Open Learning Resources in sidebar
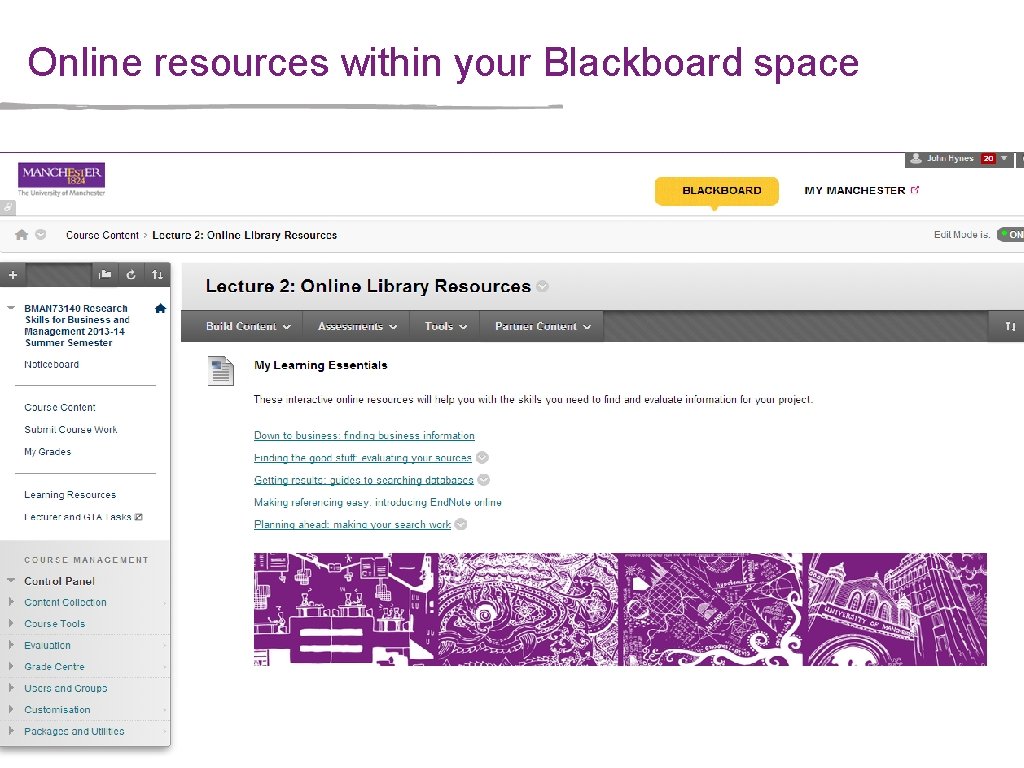This screenshot has height=768, width=1024. [70, 495]
